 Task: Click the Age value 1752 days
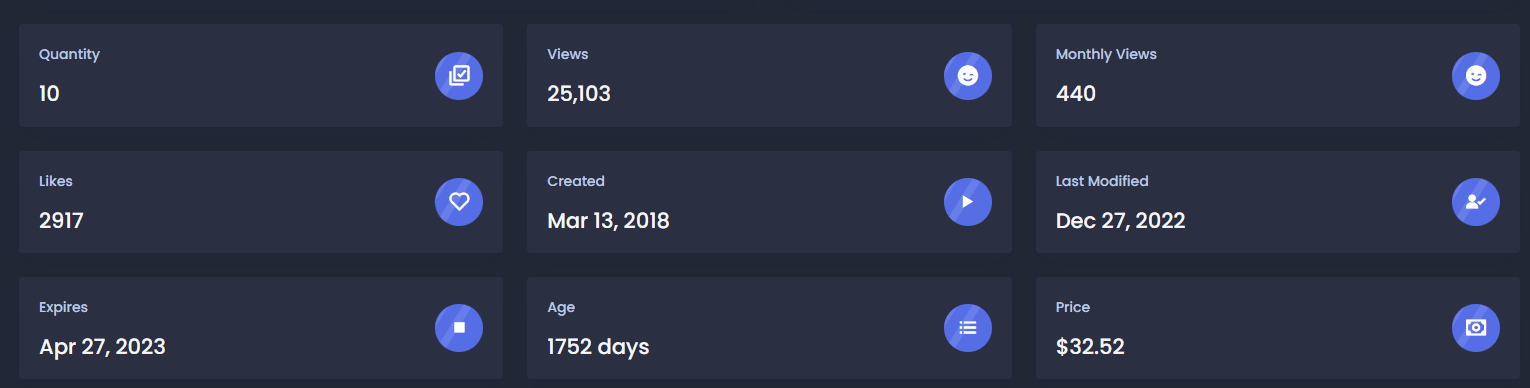coord(598,347)
